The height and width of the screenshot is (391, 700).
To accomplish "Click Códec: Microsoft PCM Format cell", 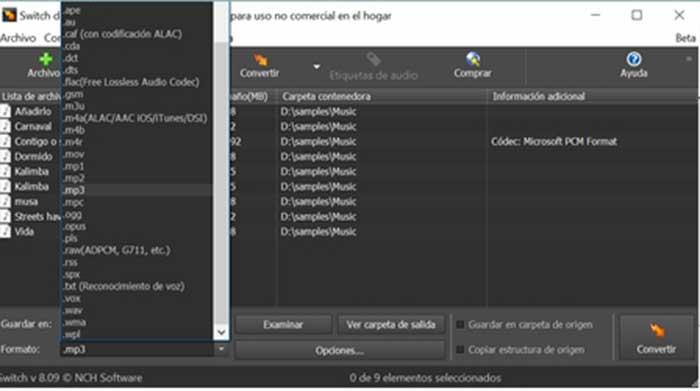I will click(554, 141).
